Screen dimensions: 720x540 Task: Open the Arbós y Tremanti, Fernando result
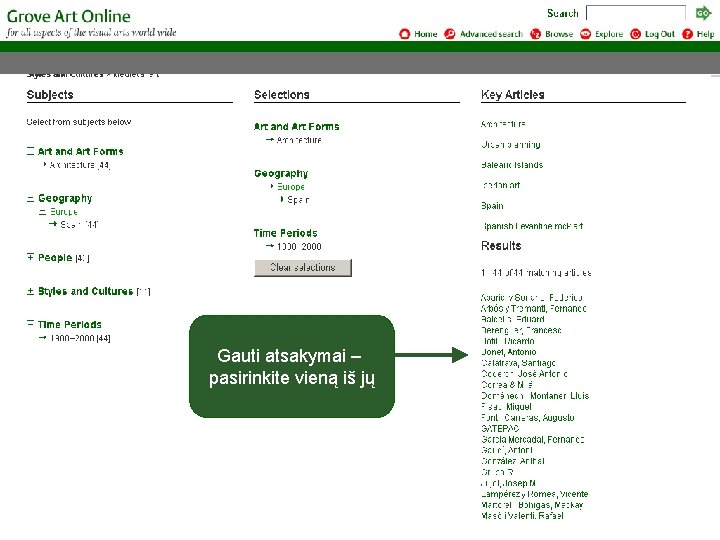pos(534,309)
